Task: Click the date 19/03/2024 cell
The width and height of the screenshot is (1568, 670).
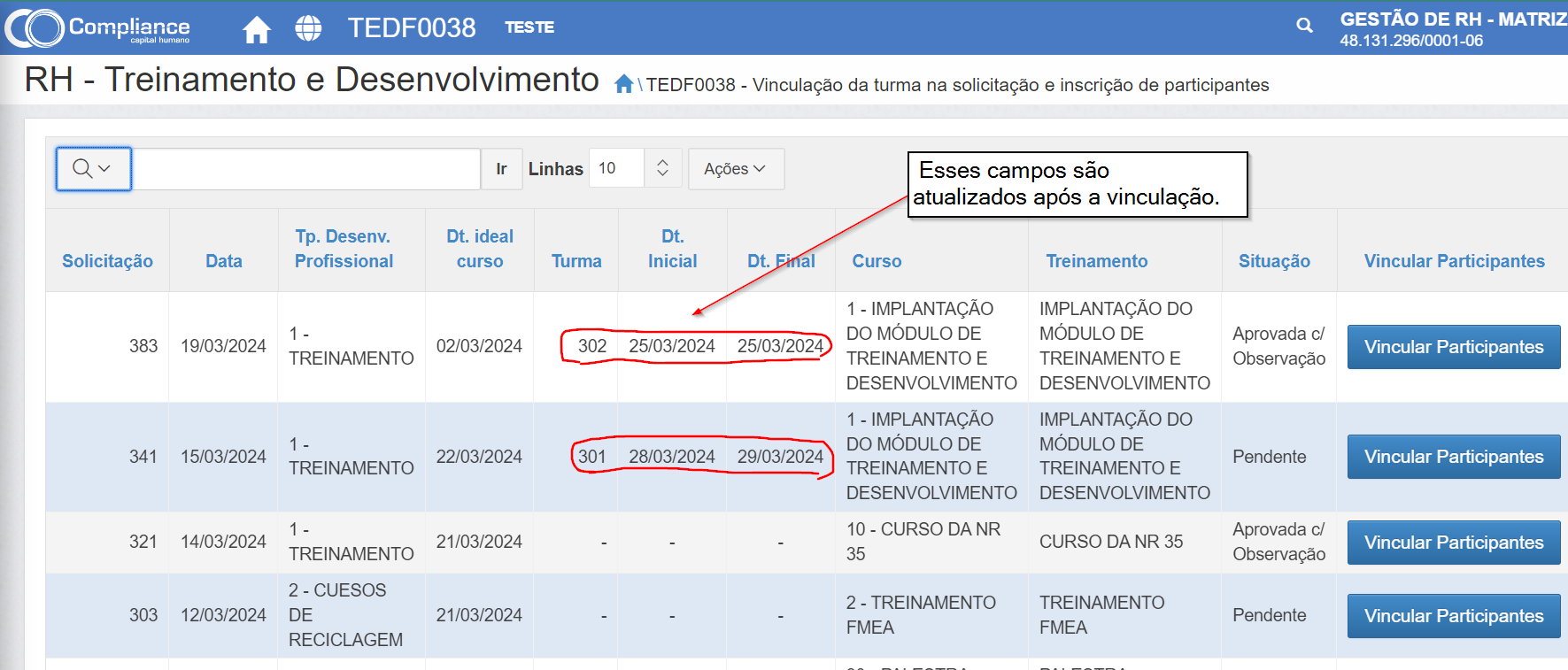Action: (223, 346)
